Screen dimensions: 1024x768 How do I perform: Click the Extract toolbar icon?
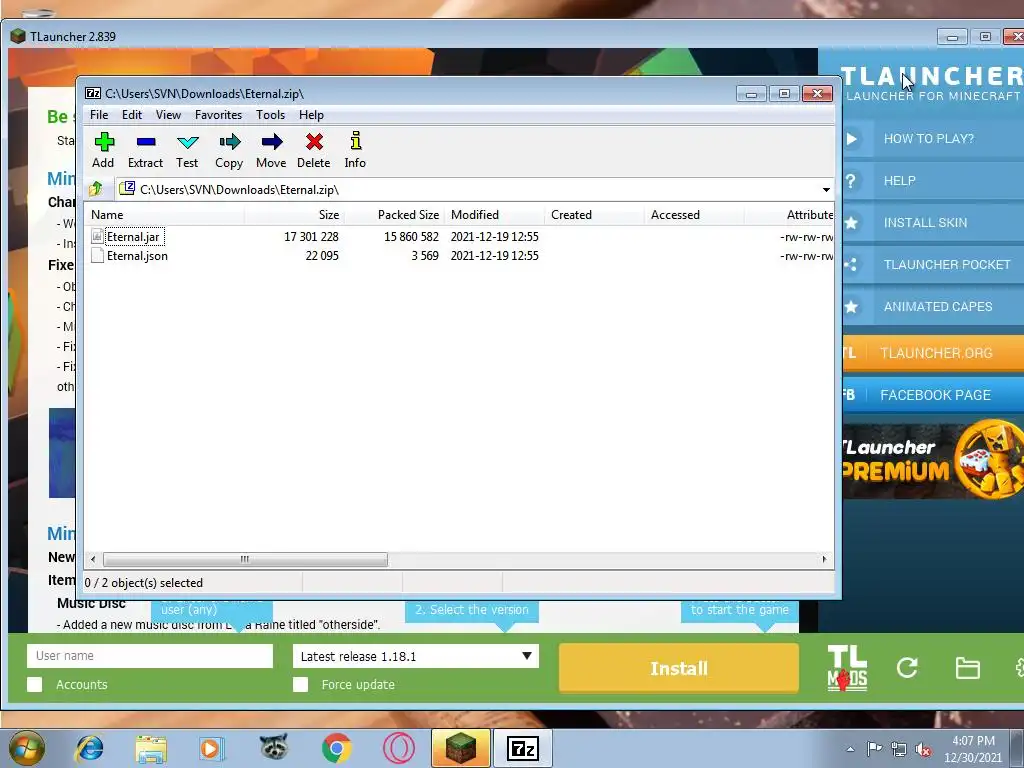coord(145,150)
